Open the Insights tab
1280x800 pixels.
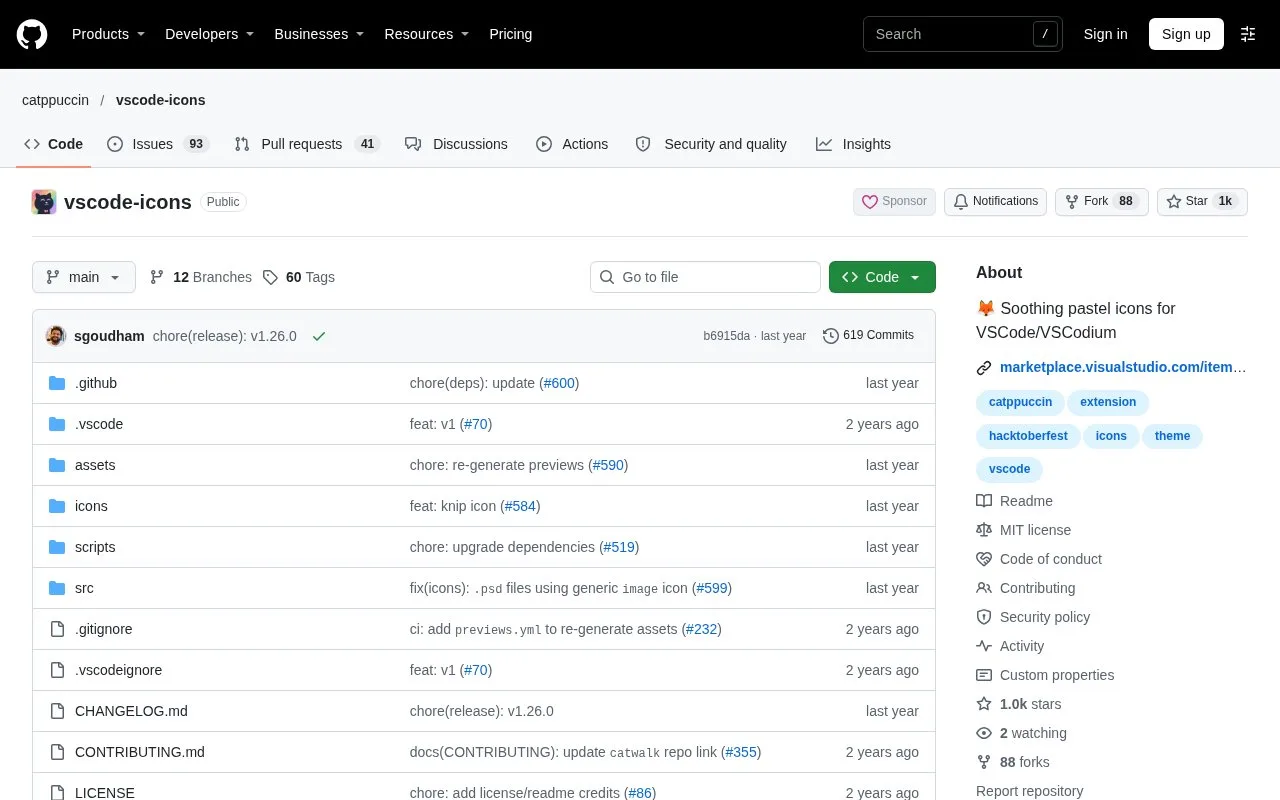[853, 144]
